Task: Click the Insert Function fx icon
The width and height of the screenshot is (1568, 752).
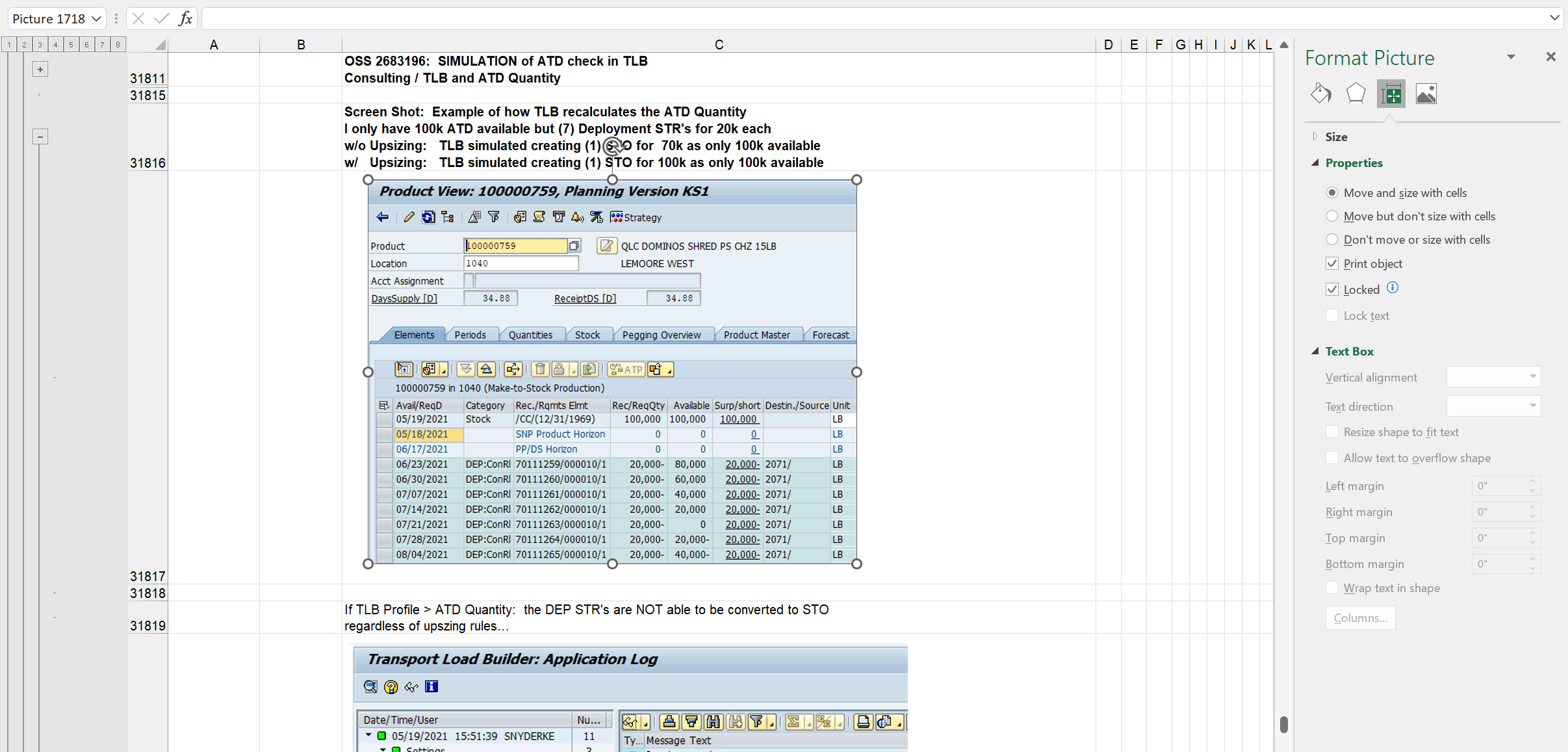Action: point(185,18)
